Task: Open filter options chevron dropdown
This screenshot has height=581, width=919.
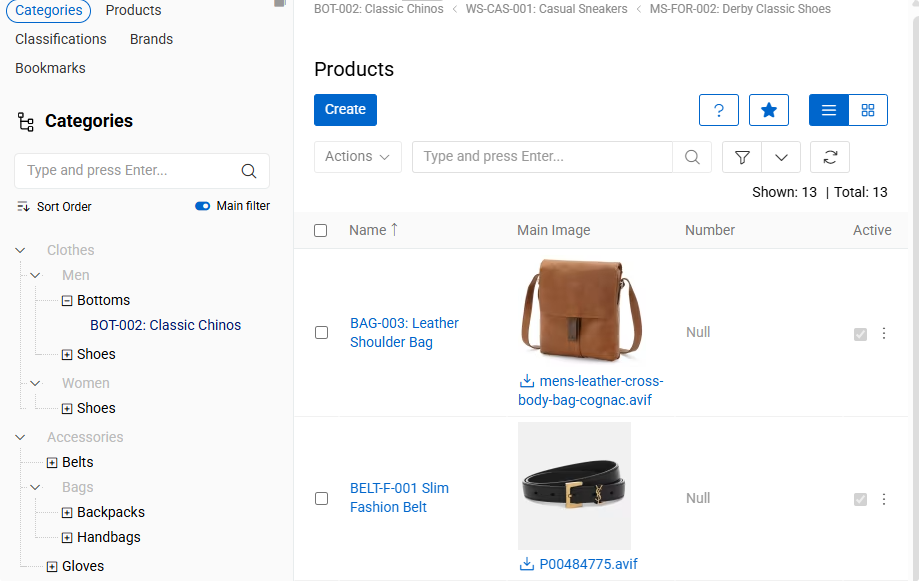Action: (x=781, y=157)
